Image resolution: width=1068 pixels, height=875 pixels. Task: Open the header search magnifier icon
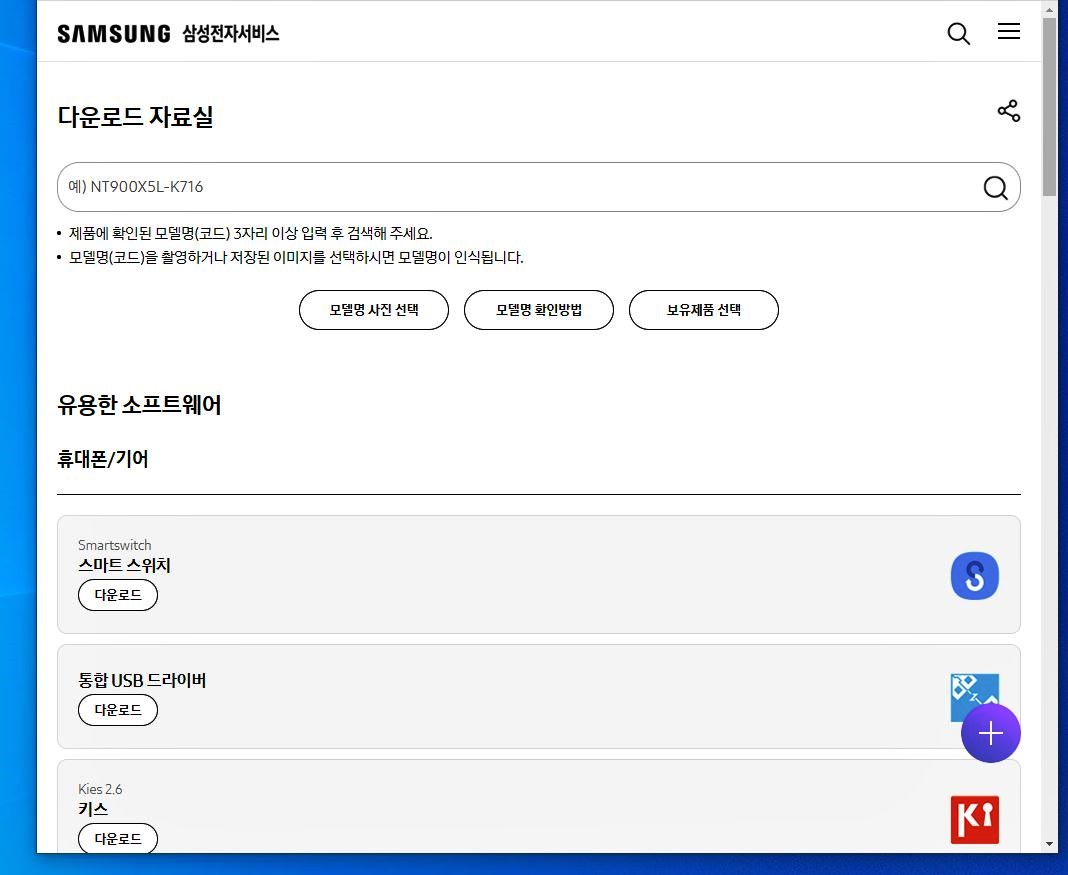pyautogui.click(x=958, y=33)
